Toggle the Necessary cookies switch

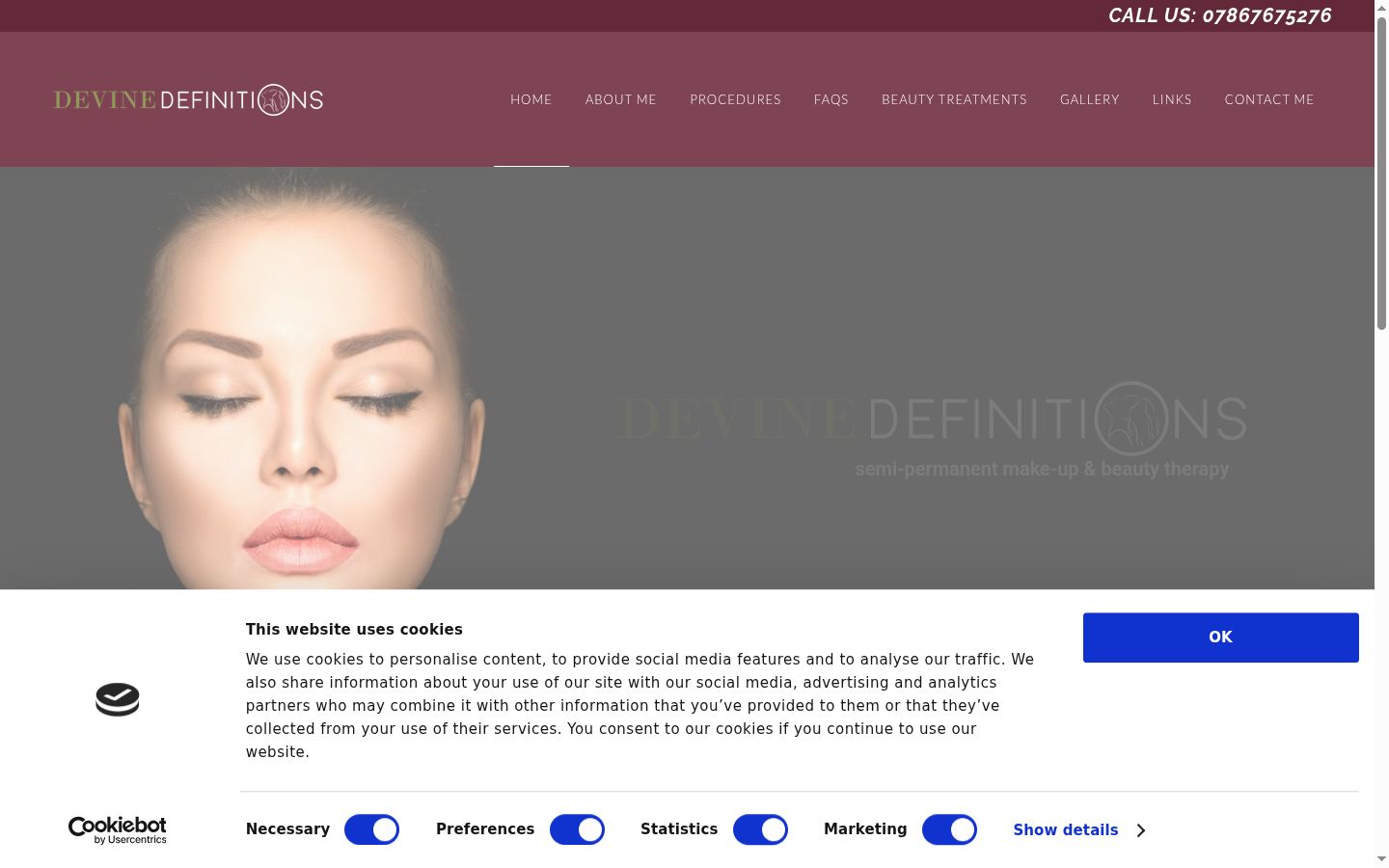371,829
